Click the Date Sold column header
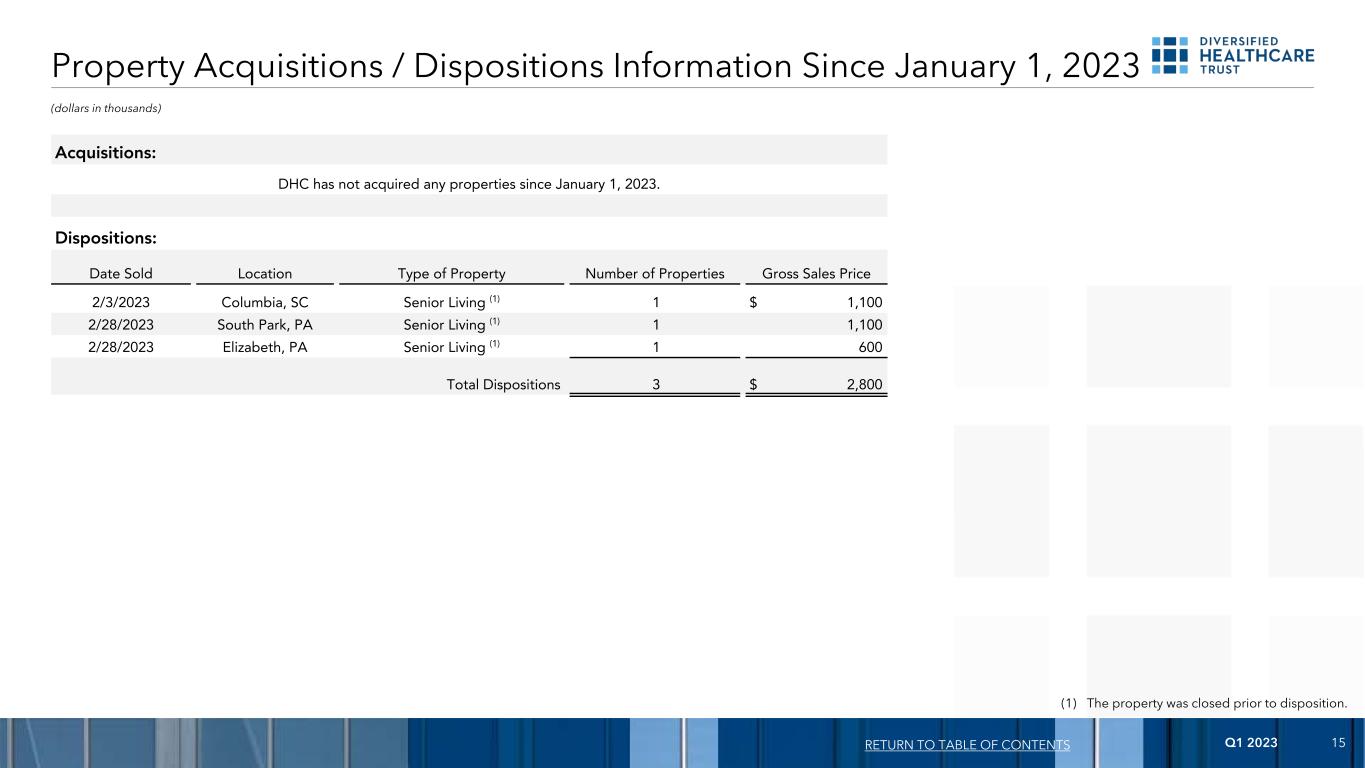Image resolution: width=1365 pixels, height=768 pixels. 121,274
